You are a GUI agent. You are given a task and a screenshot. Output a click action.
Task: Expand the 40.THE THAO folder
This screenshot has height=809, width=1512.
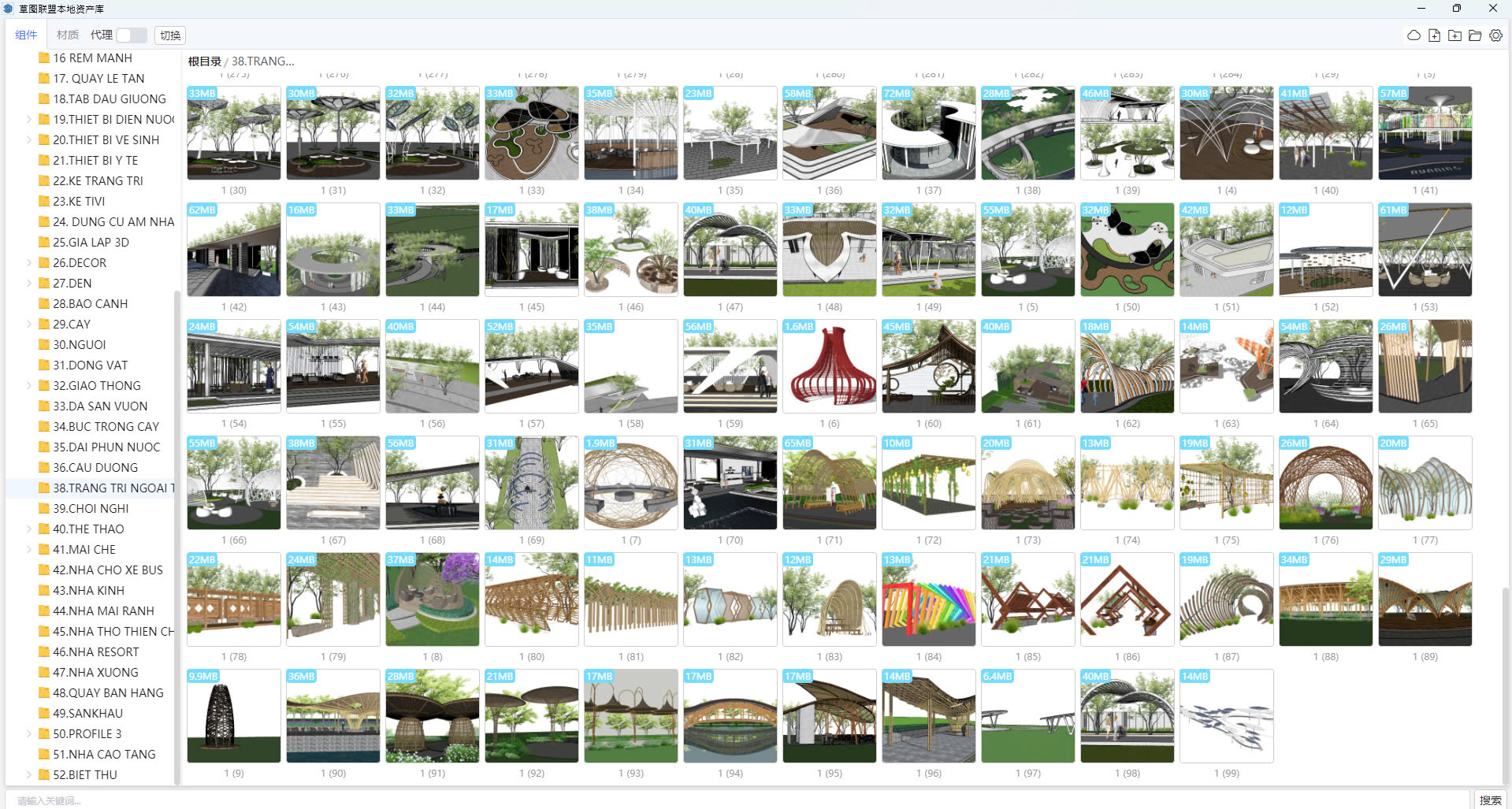(29, 529)
